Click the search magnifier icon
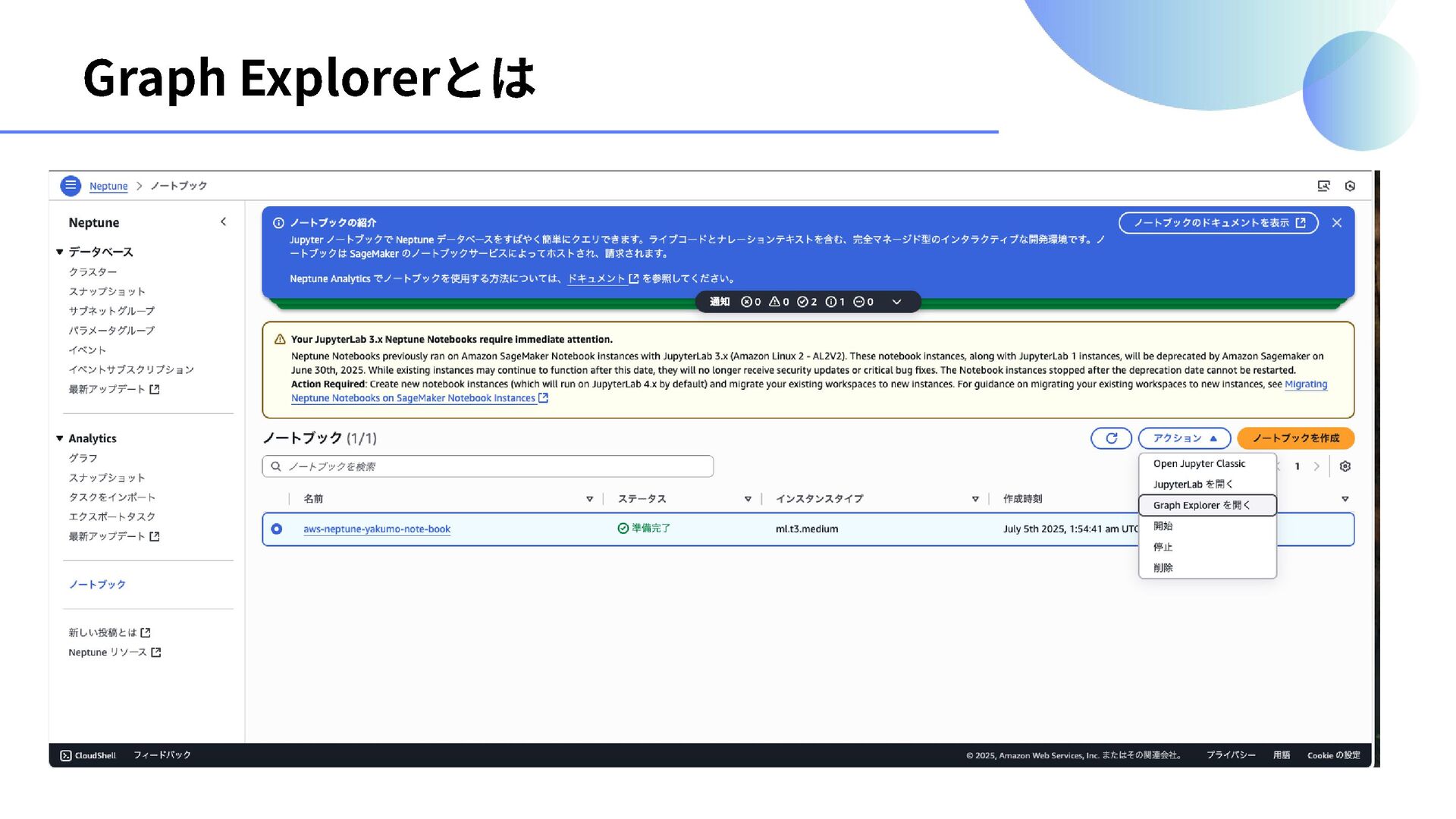1456x819 pixels. pos(276,466)
